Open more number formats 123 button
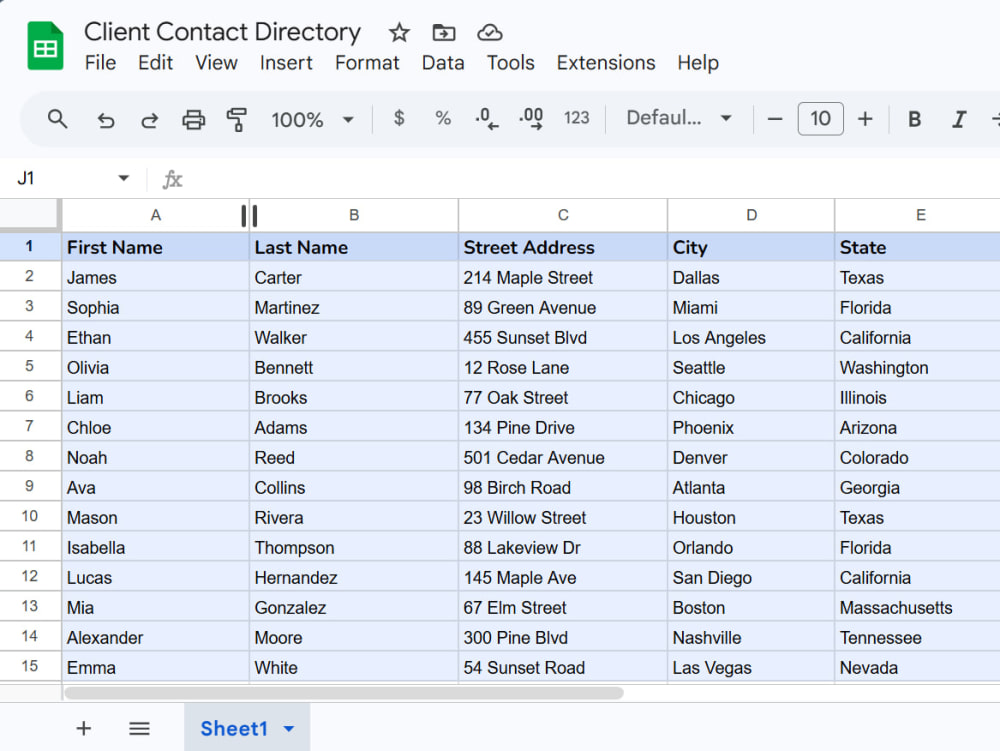Image resolution: width=1000 pixels, height=751 pixels. point(577,118)
